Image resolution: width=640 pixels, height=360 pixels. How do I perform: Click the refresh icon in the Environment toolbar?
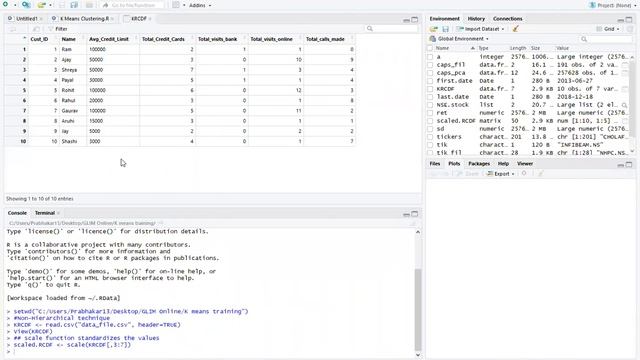coord(630,29)
